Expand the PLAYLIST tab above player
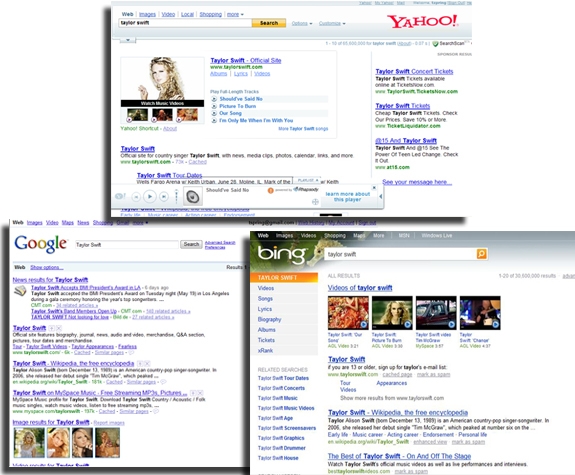 click(x=308, y=180)
